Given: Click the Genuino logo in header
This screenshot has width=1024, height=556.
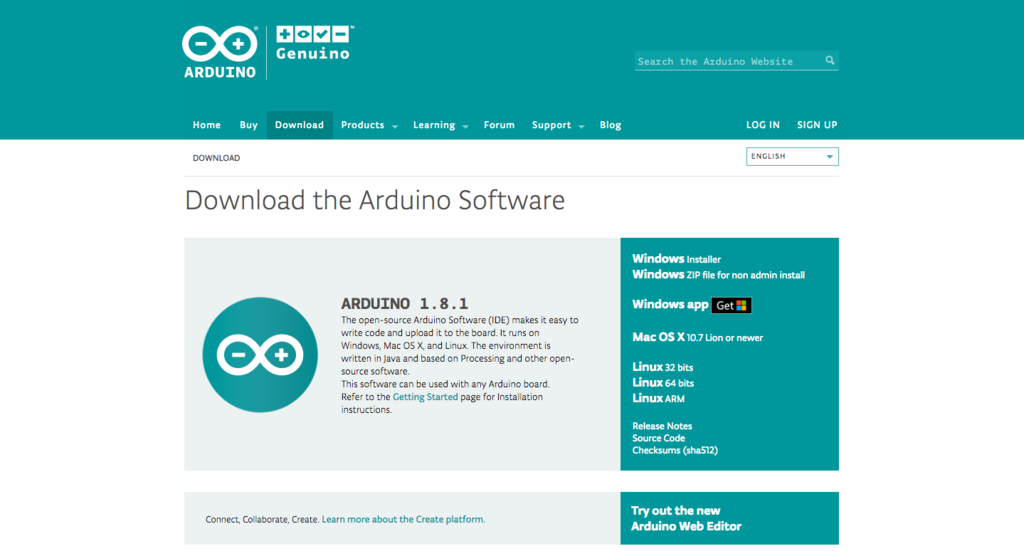Looking at the screenshot, I should click(x=313, y=43).
